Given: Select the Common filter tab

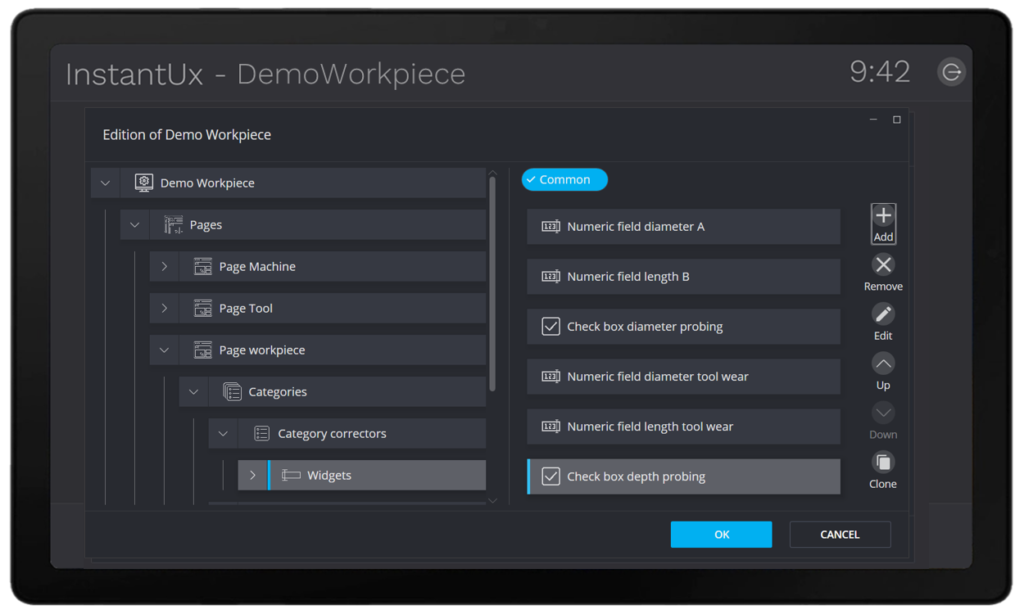Looking at the screenshot, I should pyautogui.click(x=564, y=179).
